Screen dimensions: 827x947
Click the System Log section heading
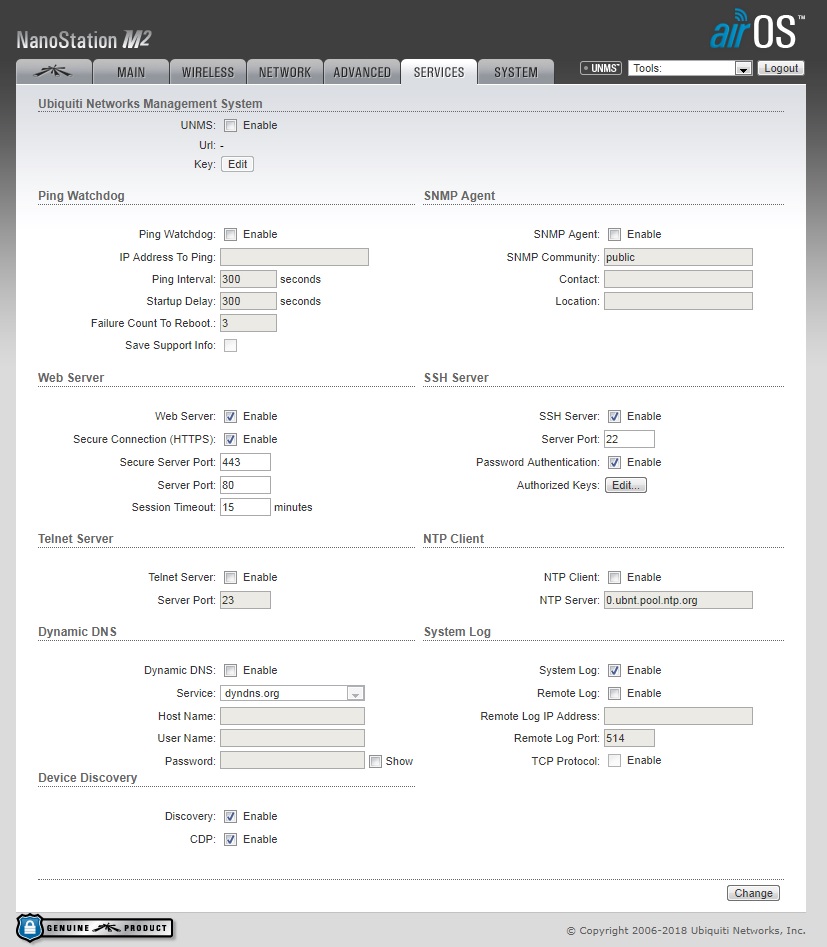tap(457, 632)
